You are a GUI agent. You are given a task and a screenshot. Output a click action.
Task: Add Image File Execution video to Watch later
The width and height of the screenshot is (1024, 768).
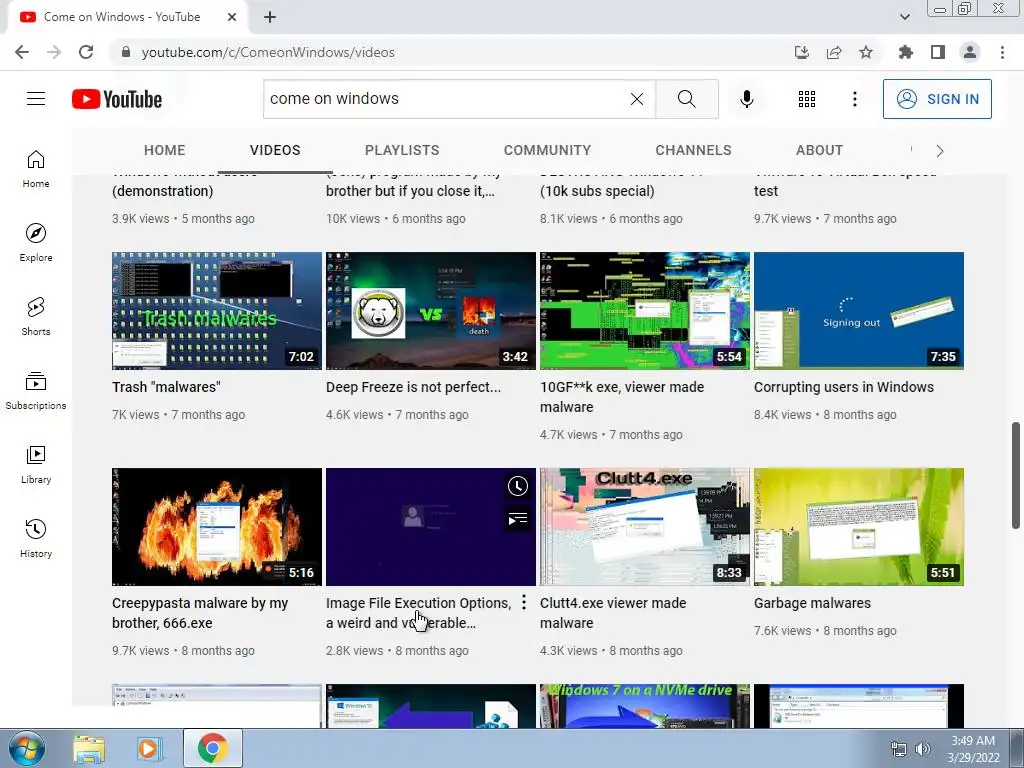click(518, 486)
